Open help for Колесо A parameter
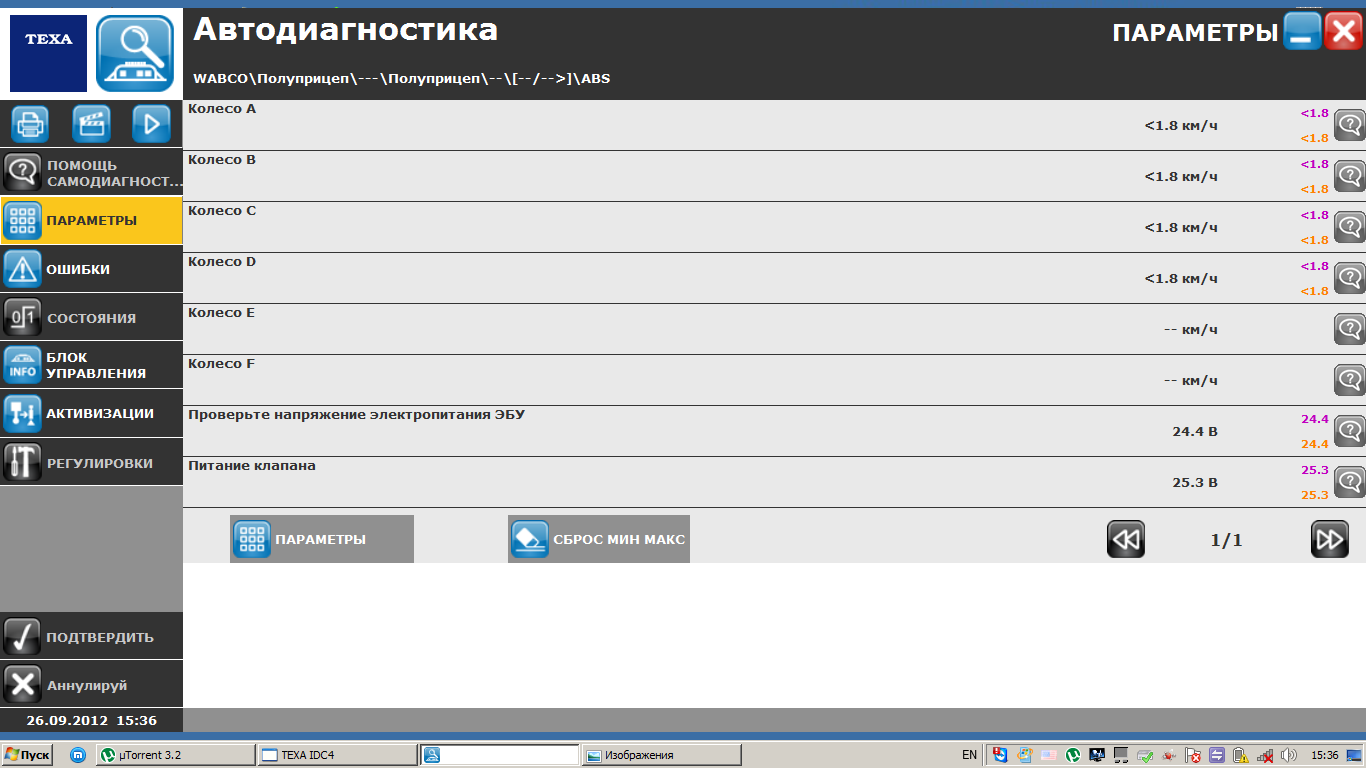The height and width of the screenshot is (768, 1366). [x=1349, y=125]
